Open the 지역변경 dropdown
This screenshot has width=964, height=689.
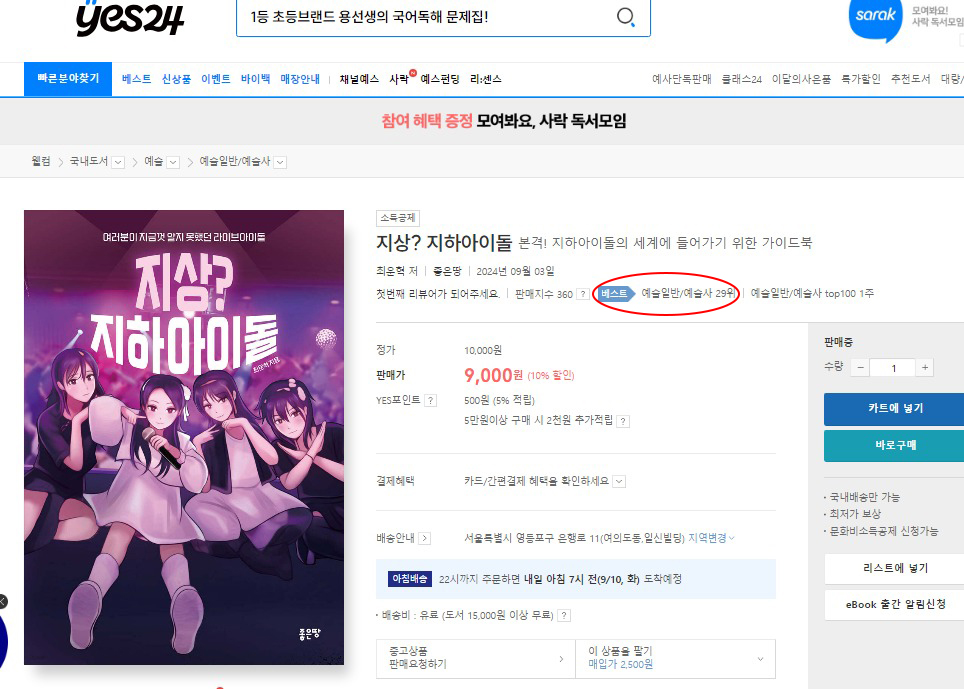pyautogui.click(x=711, y=538)
